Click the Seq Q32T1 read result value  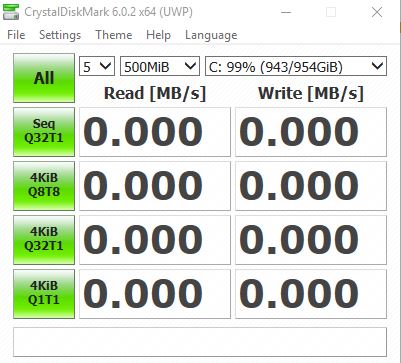pos(155,132)
